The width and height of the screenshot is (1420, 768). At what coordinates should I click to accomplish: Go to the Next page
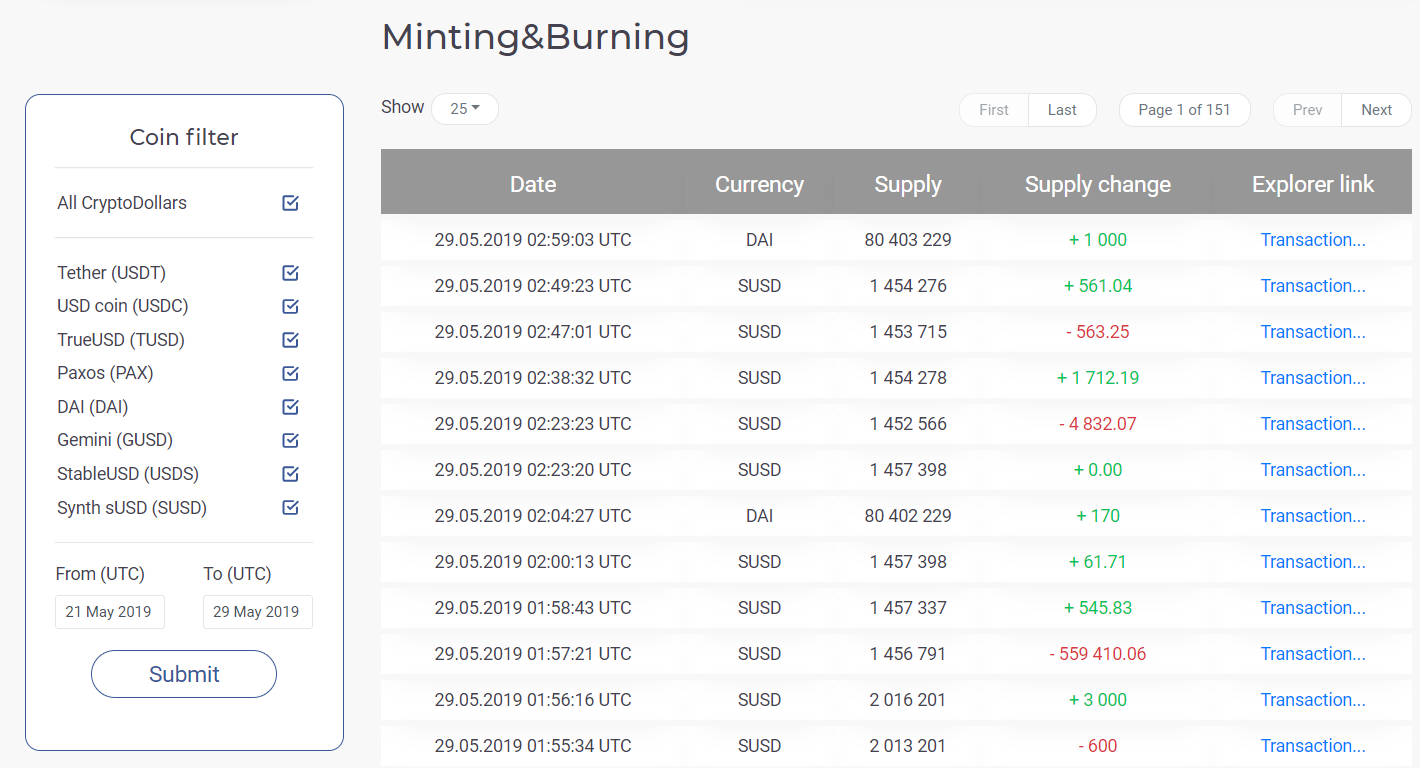(x=1376, y=110)
